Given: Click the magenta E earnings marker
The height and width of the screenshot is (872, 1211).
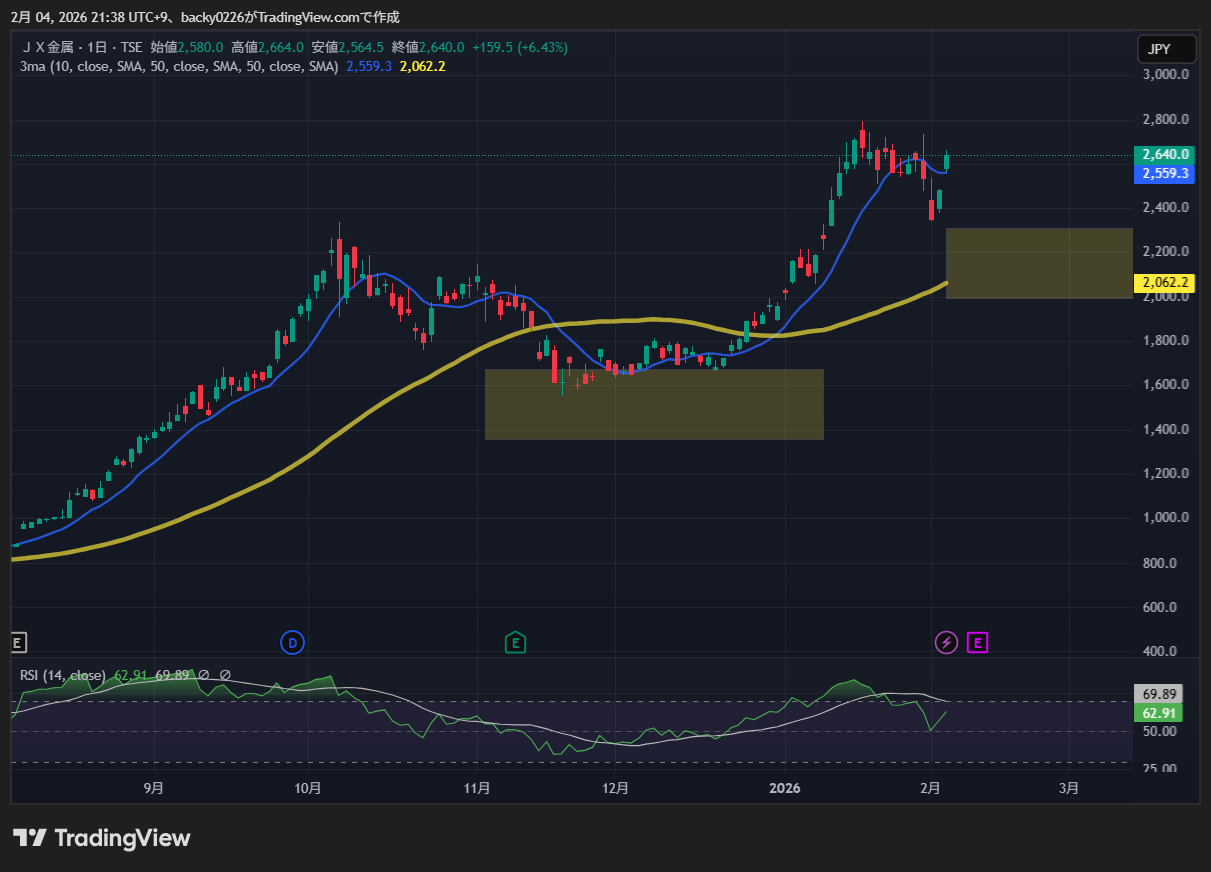Looking at the screenshot, I should pyautogui.click(x=977, y=643).
